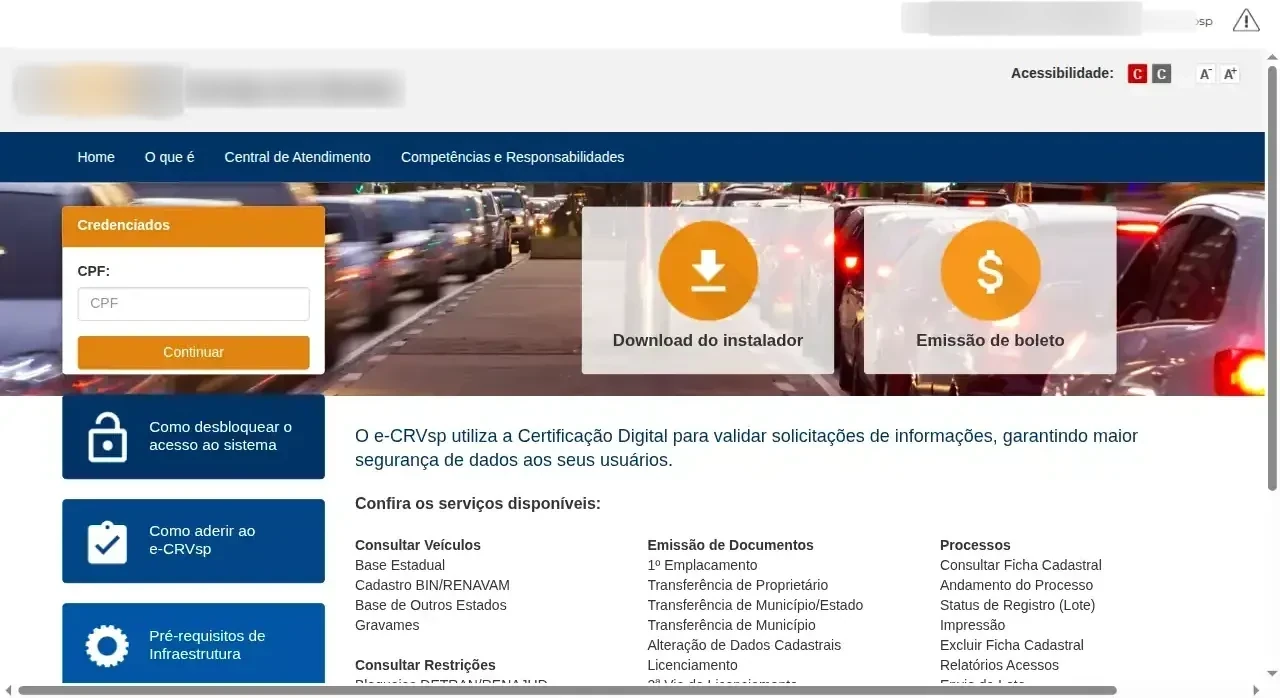Go to Central de Atendimento
Image resolution: width=1280 pixels, height=698 pixels.
pyautogui.click(x=297, y=157)
